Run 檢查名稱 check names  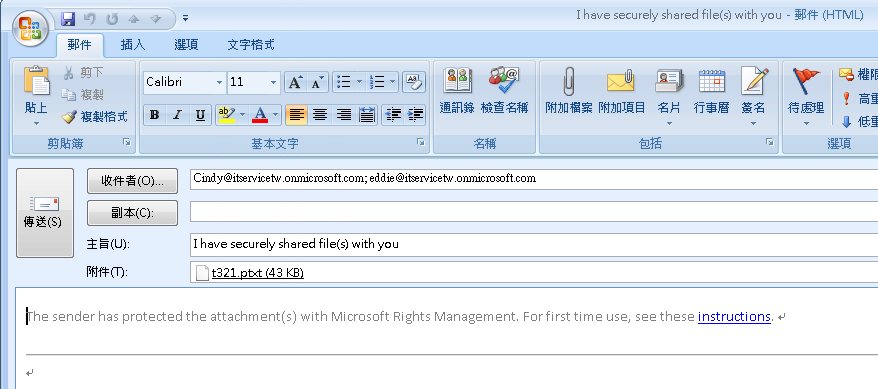point(505,91)
